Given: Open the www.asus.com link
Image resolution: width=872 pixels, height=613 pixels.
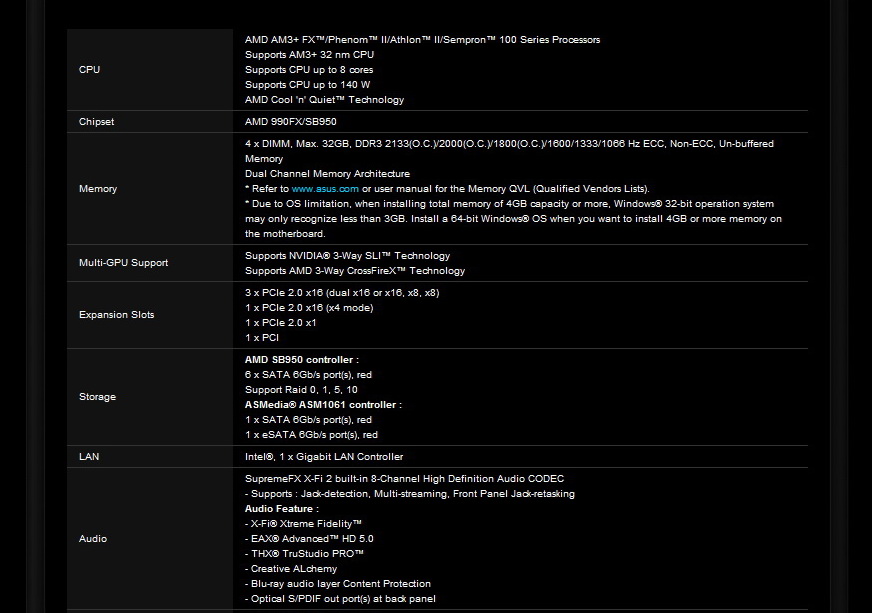Looking at the screenshot, I should [325, 189].
